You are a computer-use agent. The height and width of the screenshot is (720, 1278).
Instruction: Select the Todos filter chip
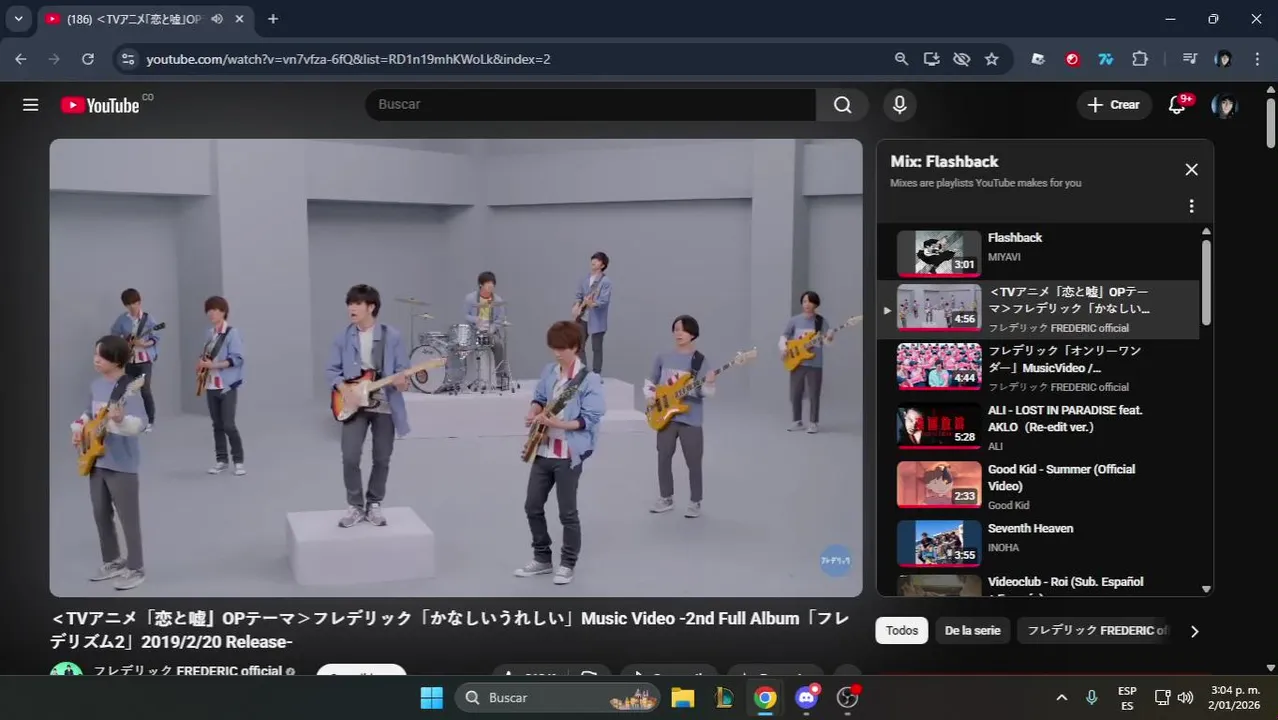point(902,631)
